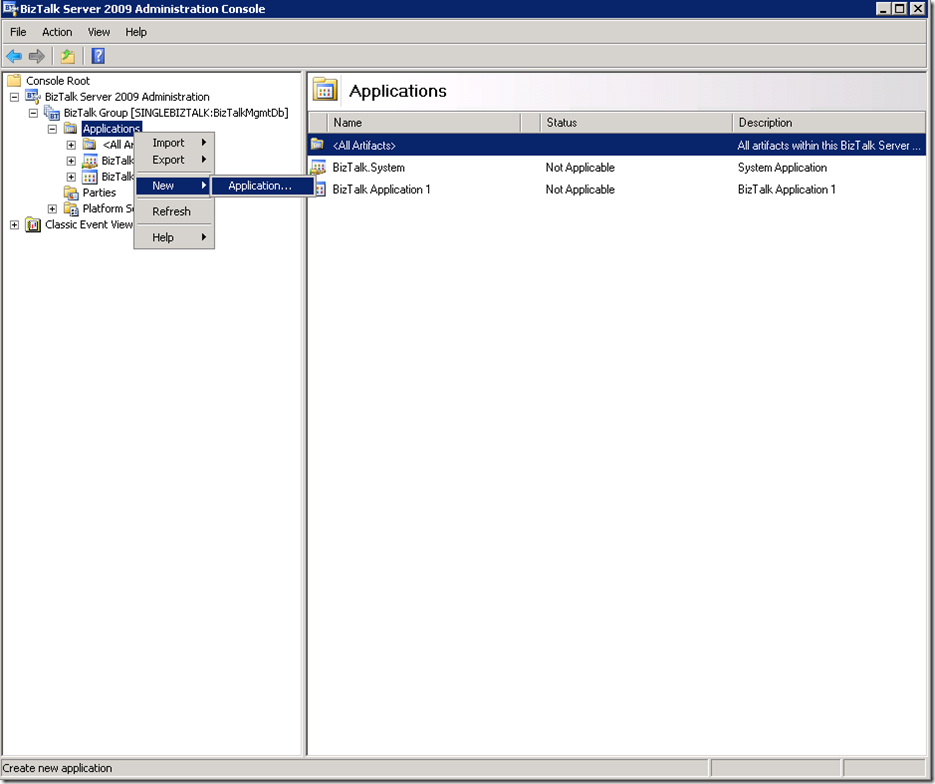935x784 pixels.
Task: Expand the BizTalk.System tree node
Action: 71,161
